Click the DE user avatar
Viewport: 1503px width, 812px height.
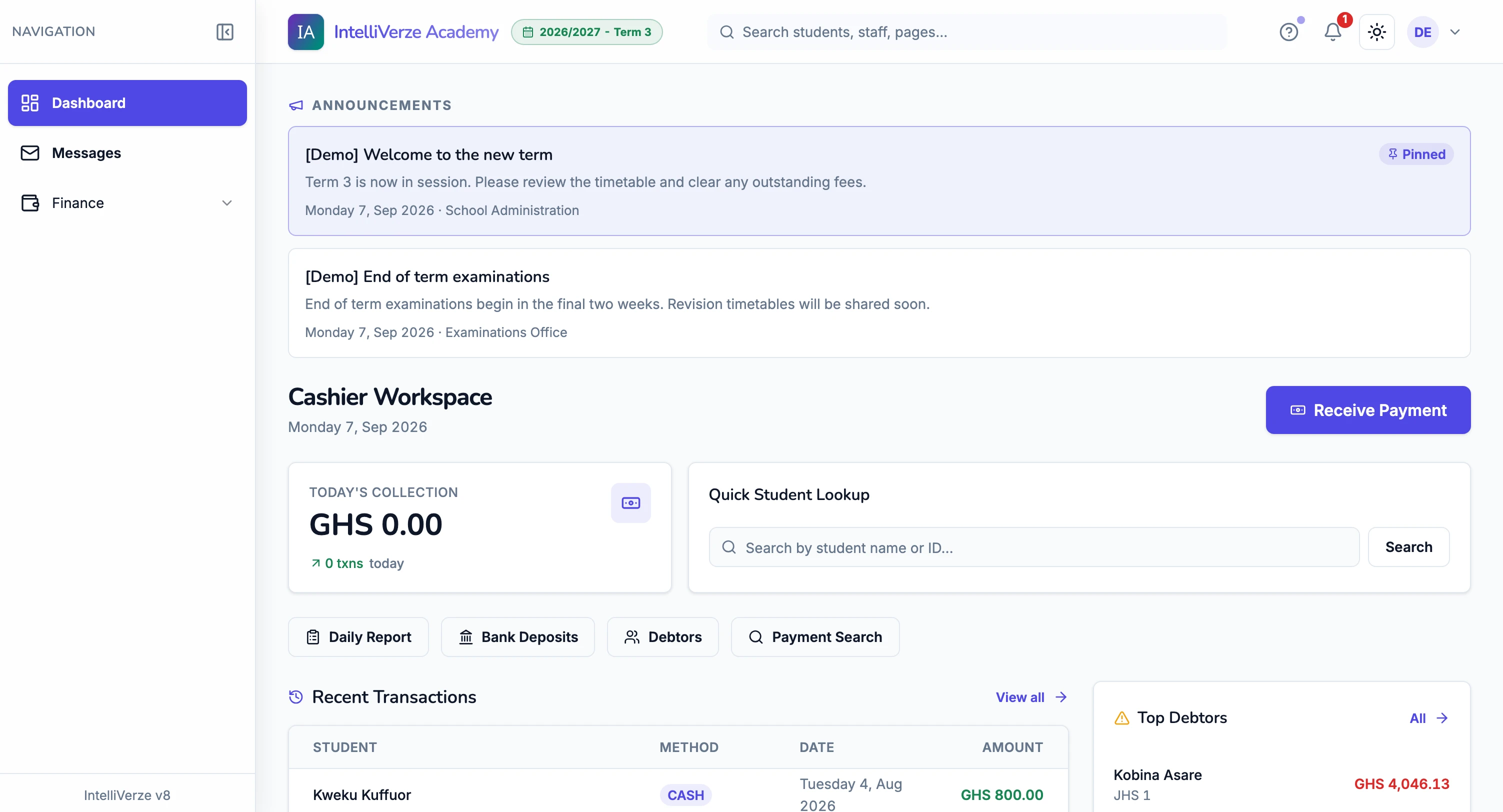(x=1422, y=31)
